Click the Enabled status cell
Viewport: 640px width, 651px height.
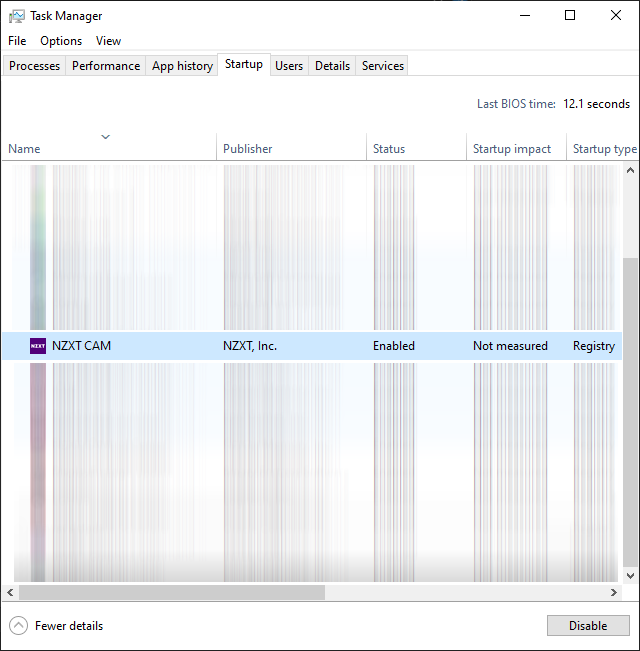click(x=394, y=346)
